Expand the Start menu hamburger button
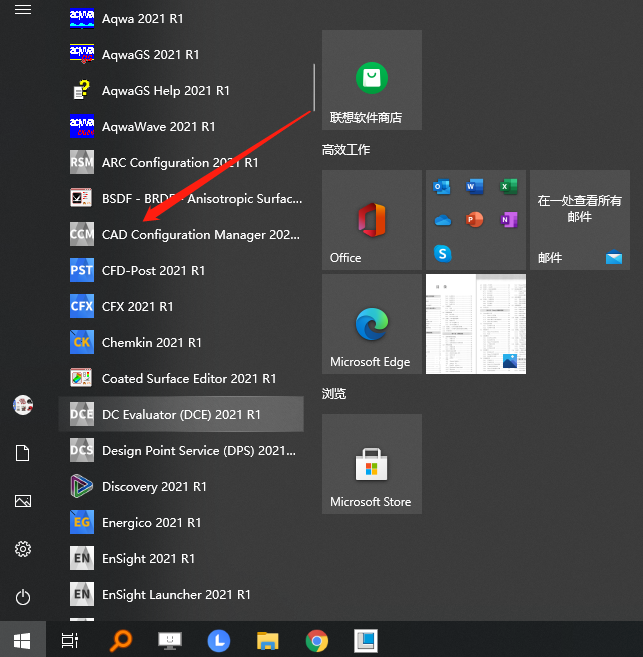 [x=23, y=10]
